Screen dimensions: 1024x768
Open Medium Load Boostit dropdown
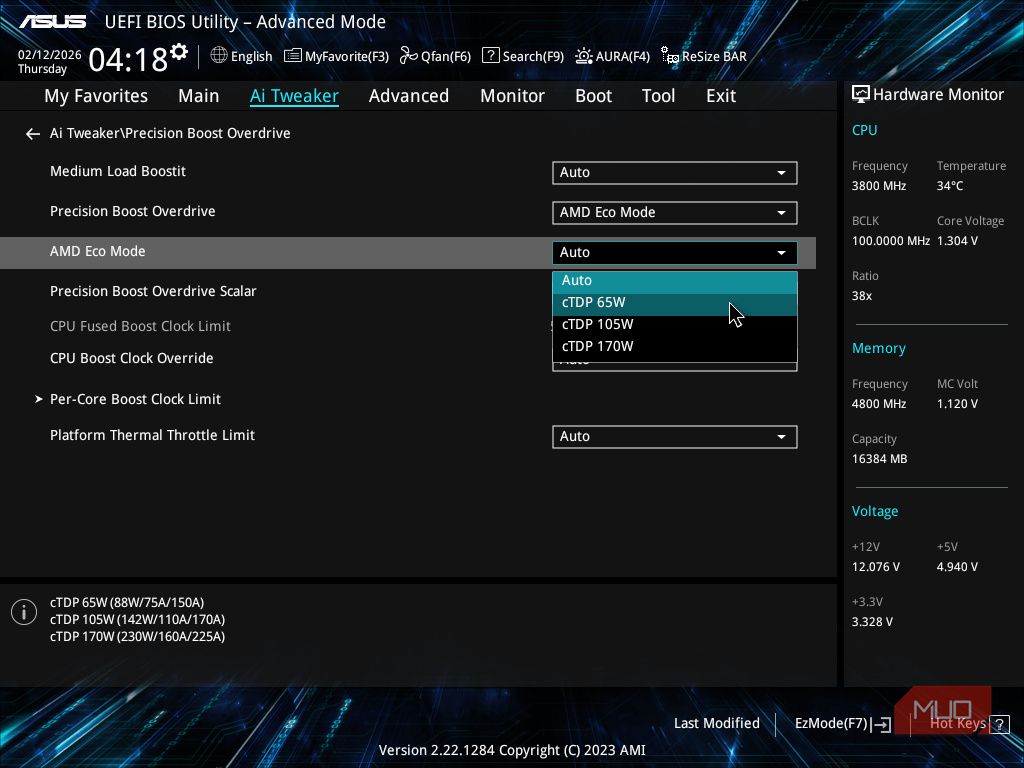[675, 172]
